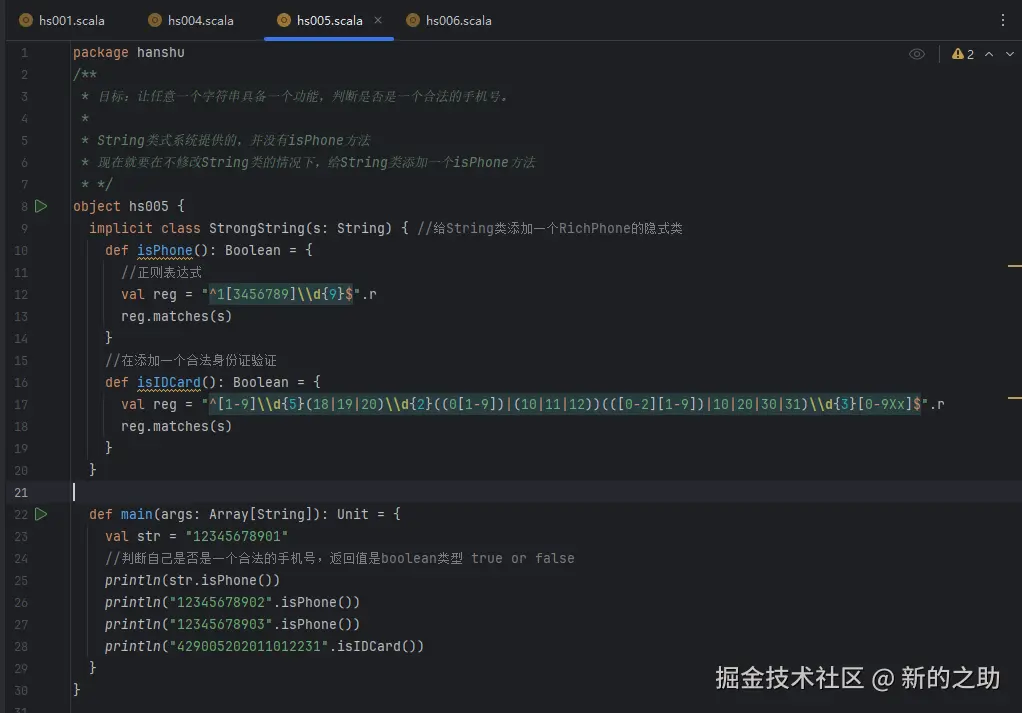Switch to the hs004.scala tab
The height and width of the screenshot is (713, 1022).
click(x=199, y=19)
